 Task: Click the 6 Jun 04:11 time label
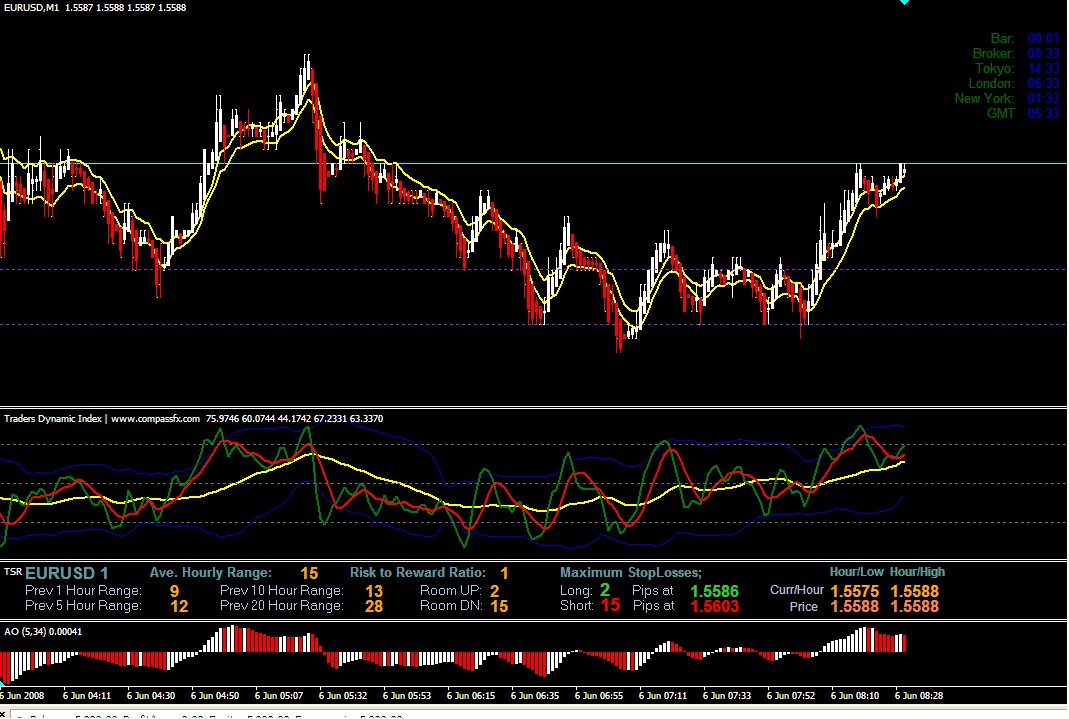(87, 696)
